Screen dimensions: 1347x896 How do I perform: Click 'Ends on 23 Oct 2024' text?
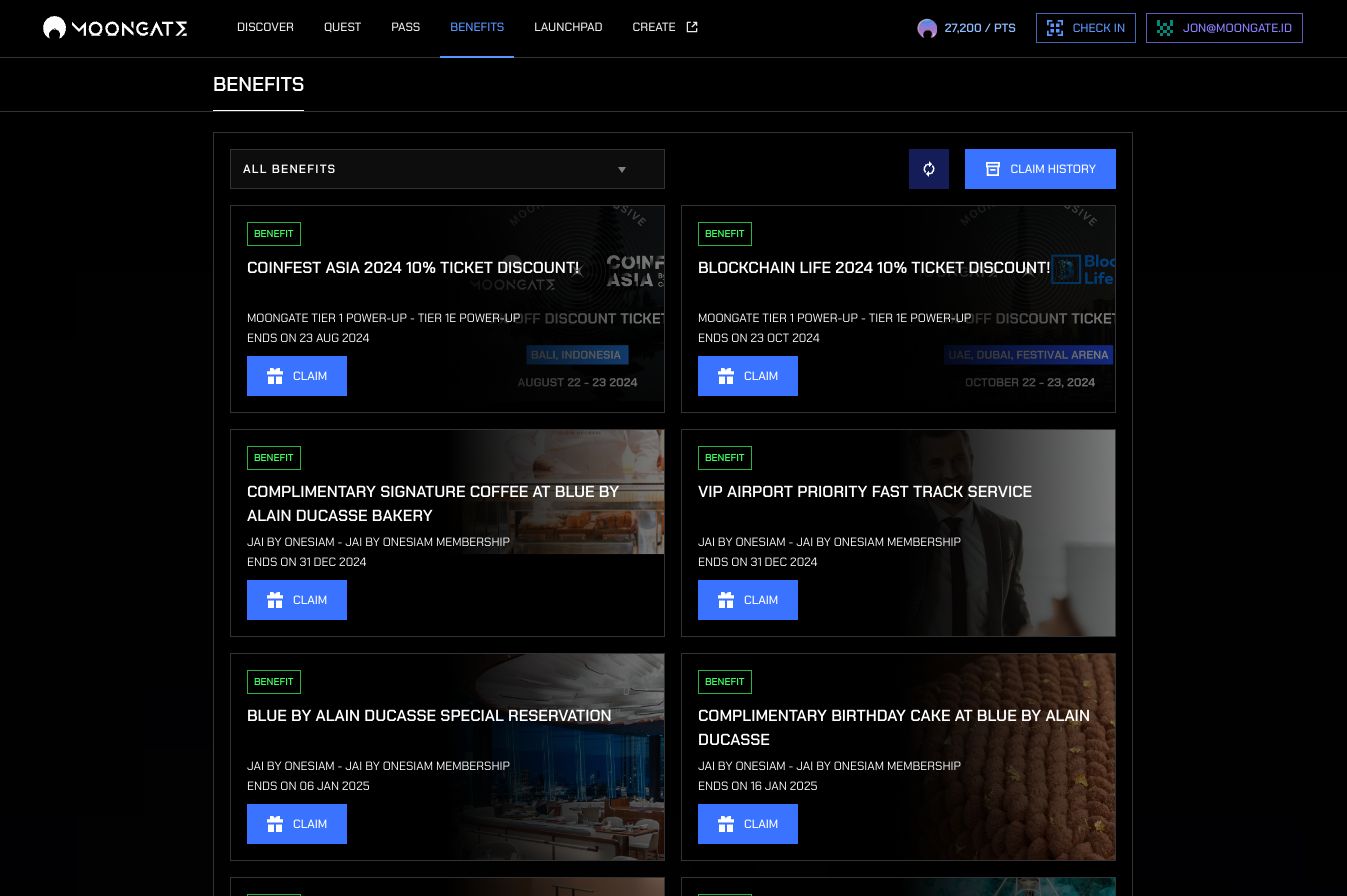click(759, 338)
